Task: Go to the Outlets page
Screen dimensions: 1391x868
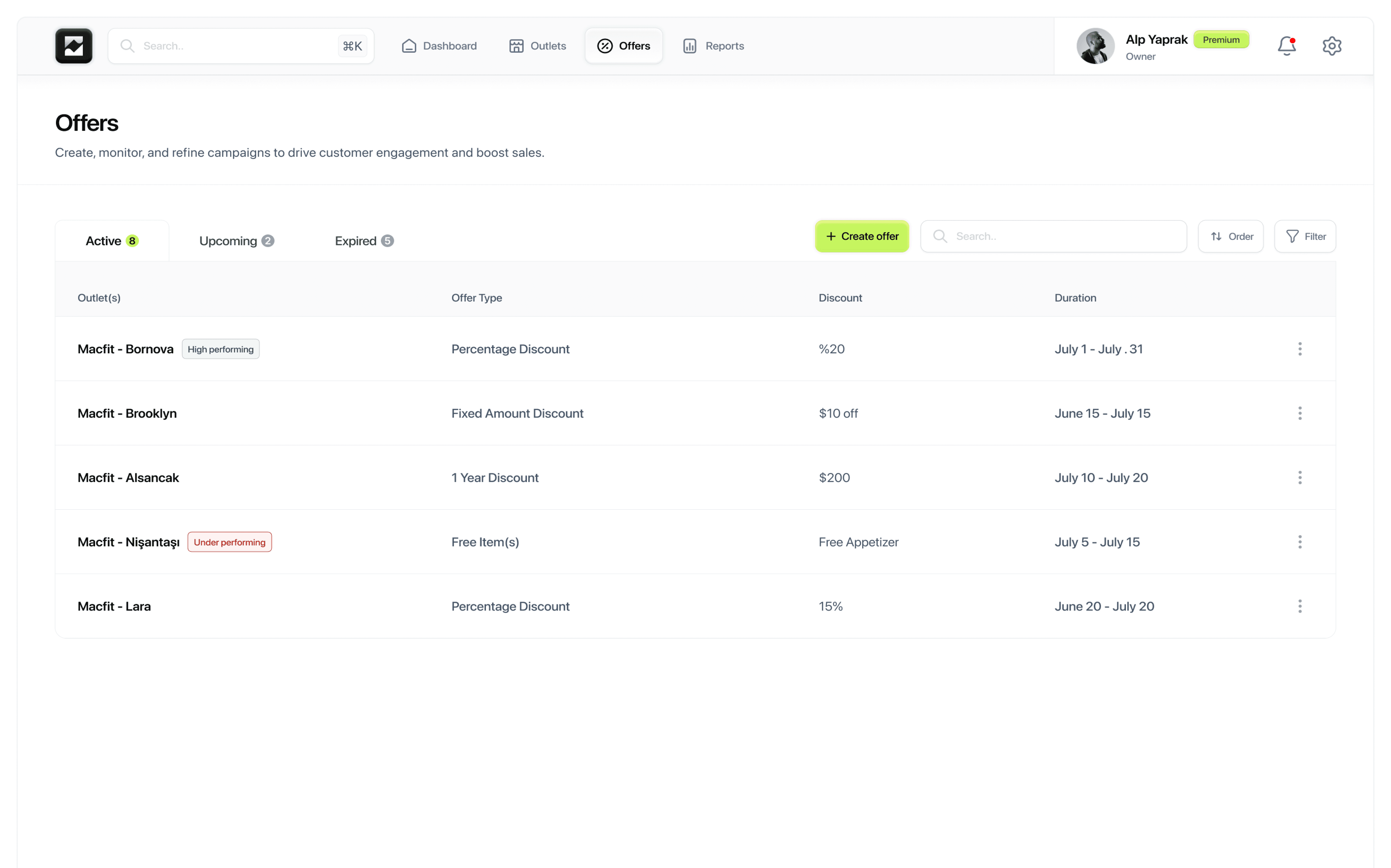Action: click(537, 46)
